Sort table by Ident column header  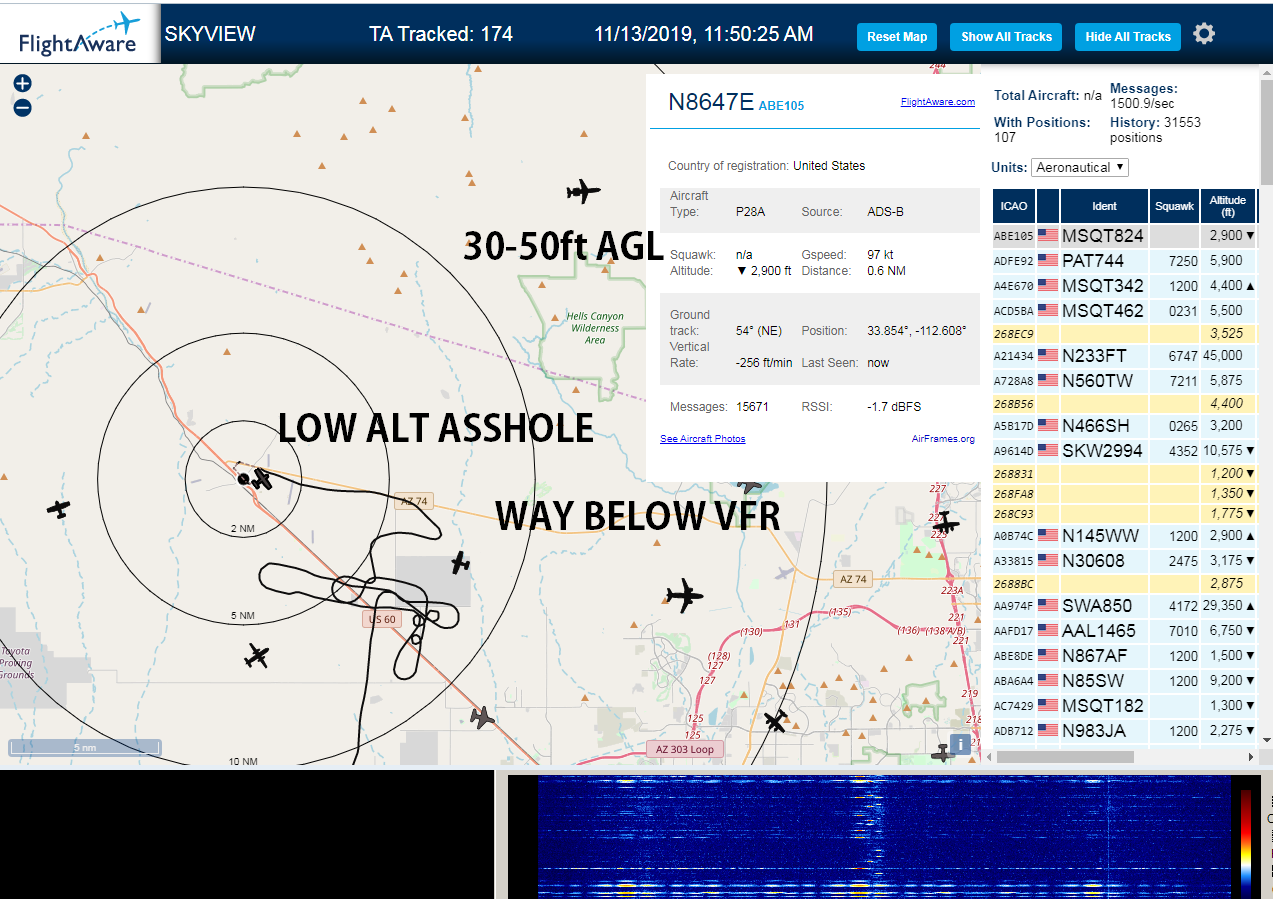point(1104,206)
